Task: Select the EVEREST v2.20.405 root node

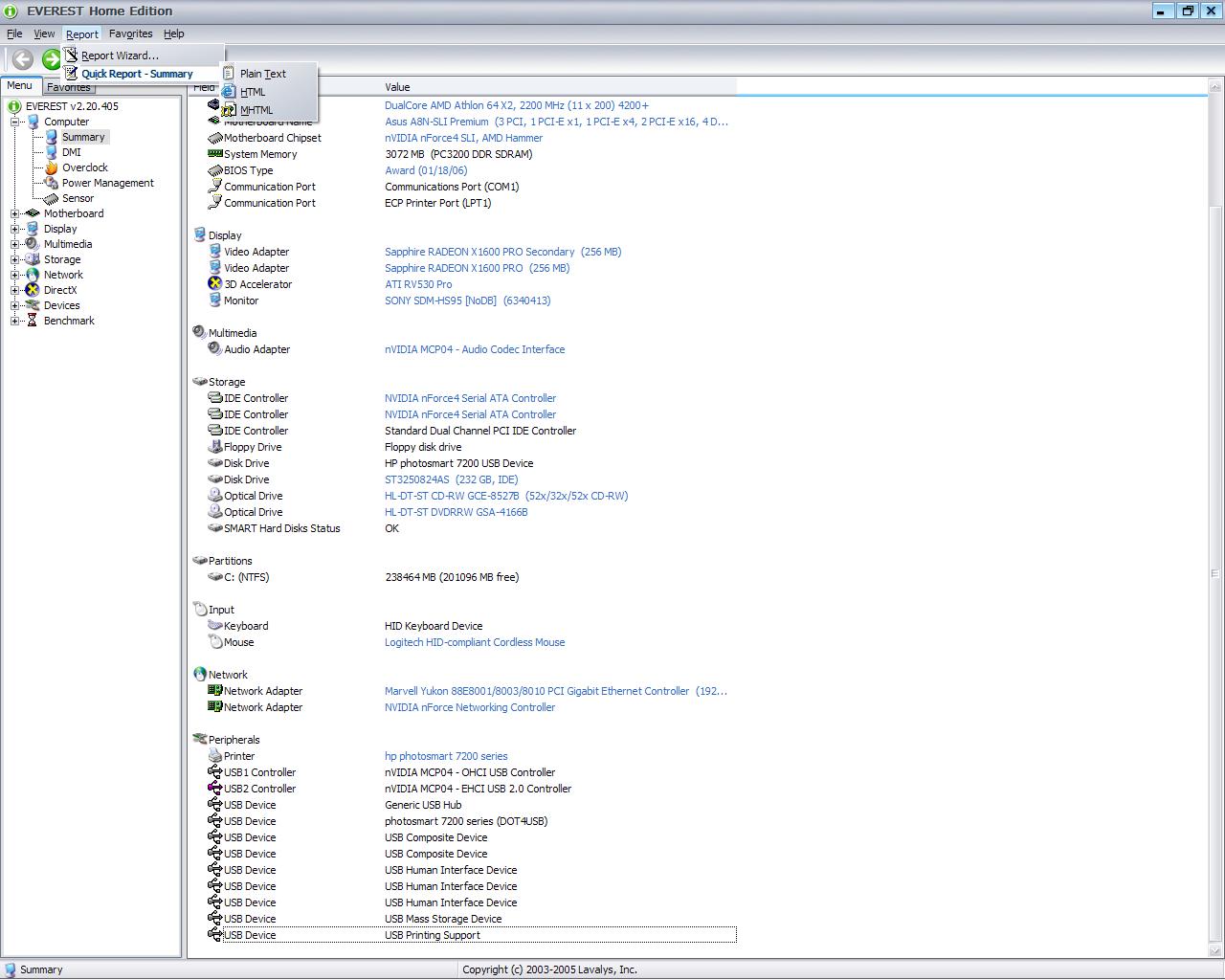Action: pyautogui.click(x=72, y=106)
